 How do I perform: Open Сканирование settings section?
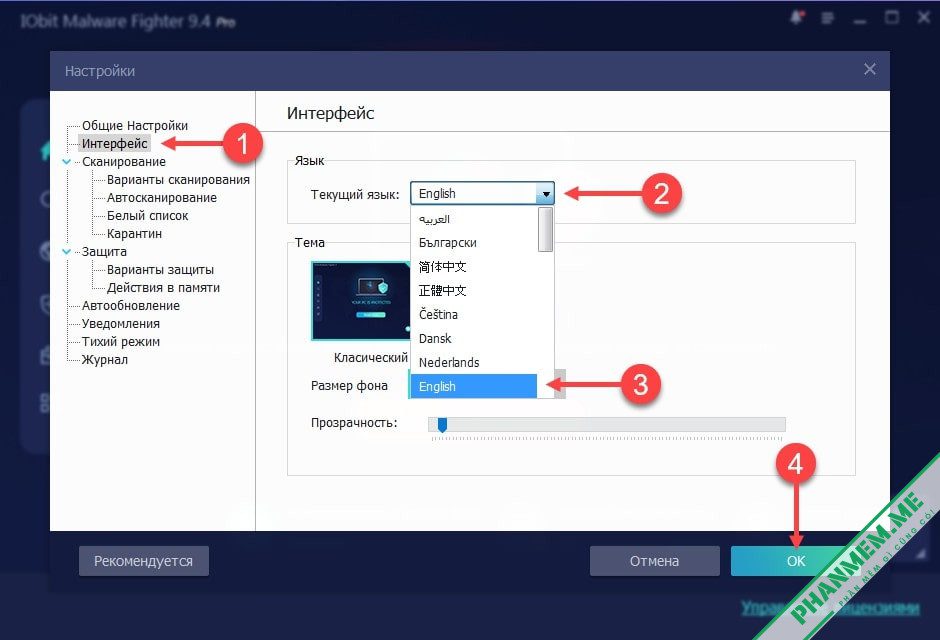(x=123, y=162)
